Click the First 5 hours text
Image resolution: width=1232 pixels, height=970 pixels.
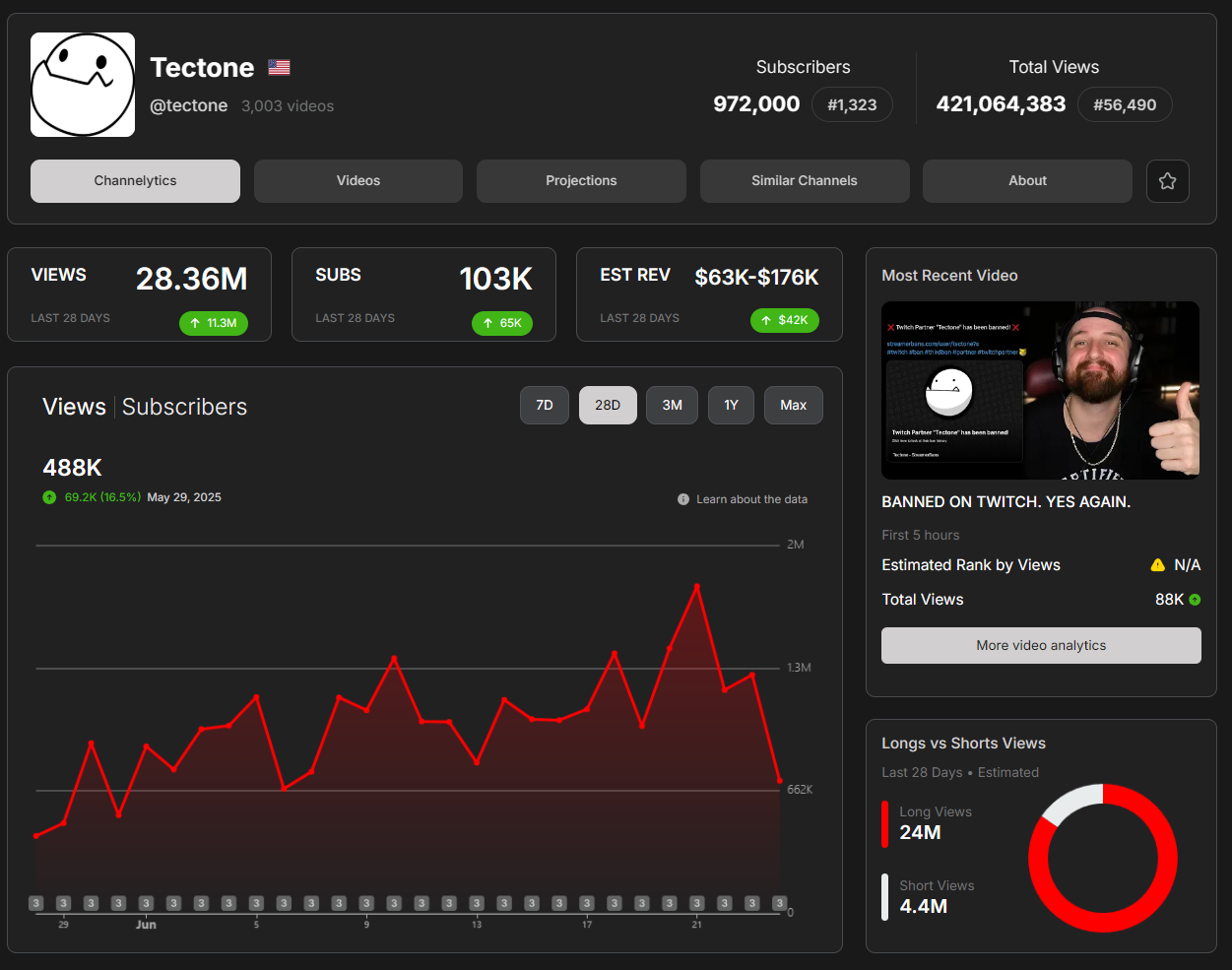pos(920,535)
